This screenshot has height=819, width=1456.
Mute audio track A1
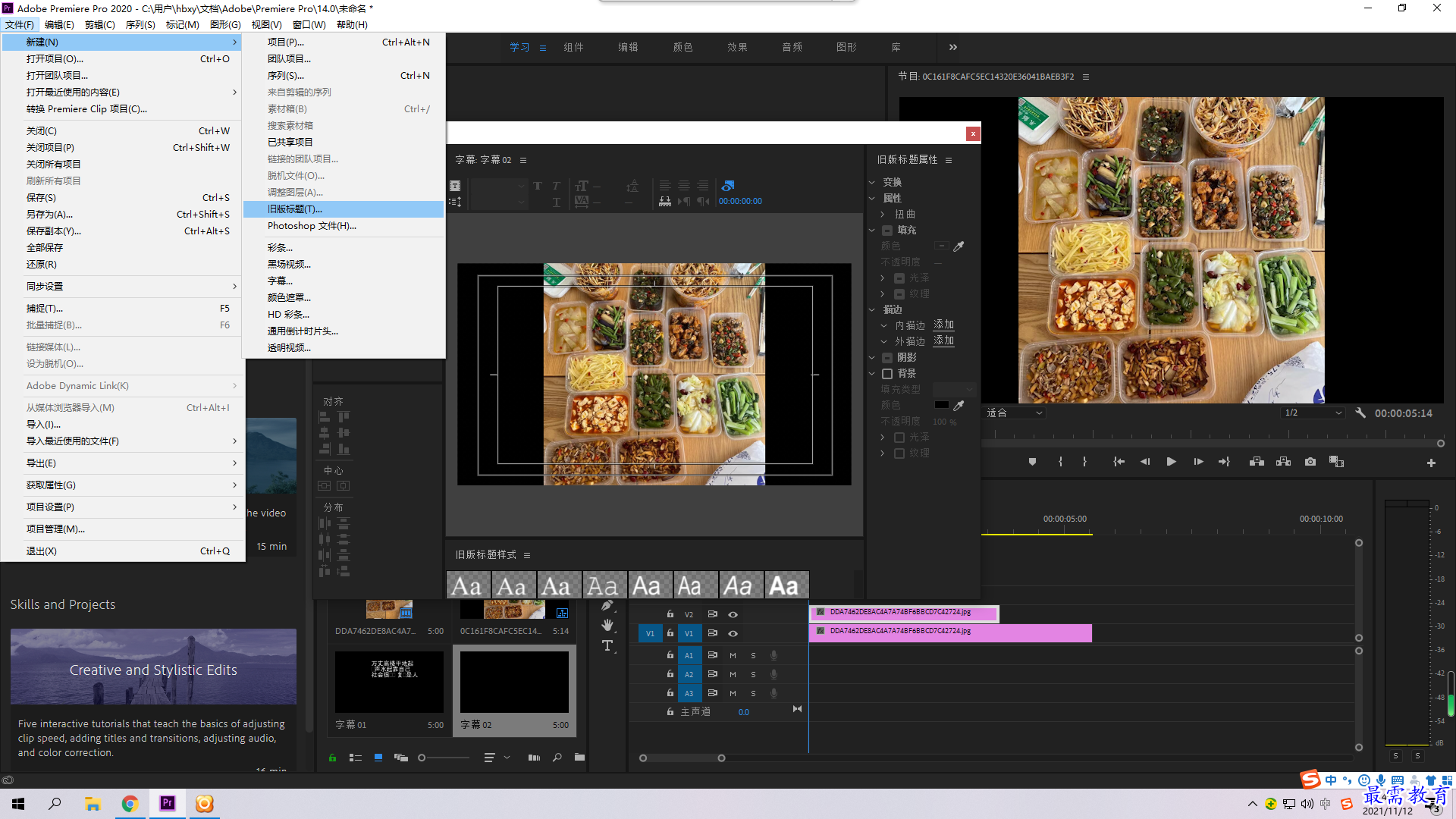[x=733, y=655]
